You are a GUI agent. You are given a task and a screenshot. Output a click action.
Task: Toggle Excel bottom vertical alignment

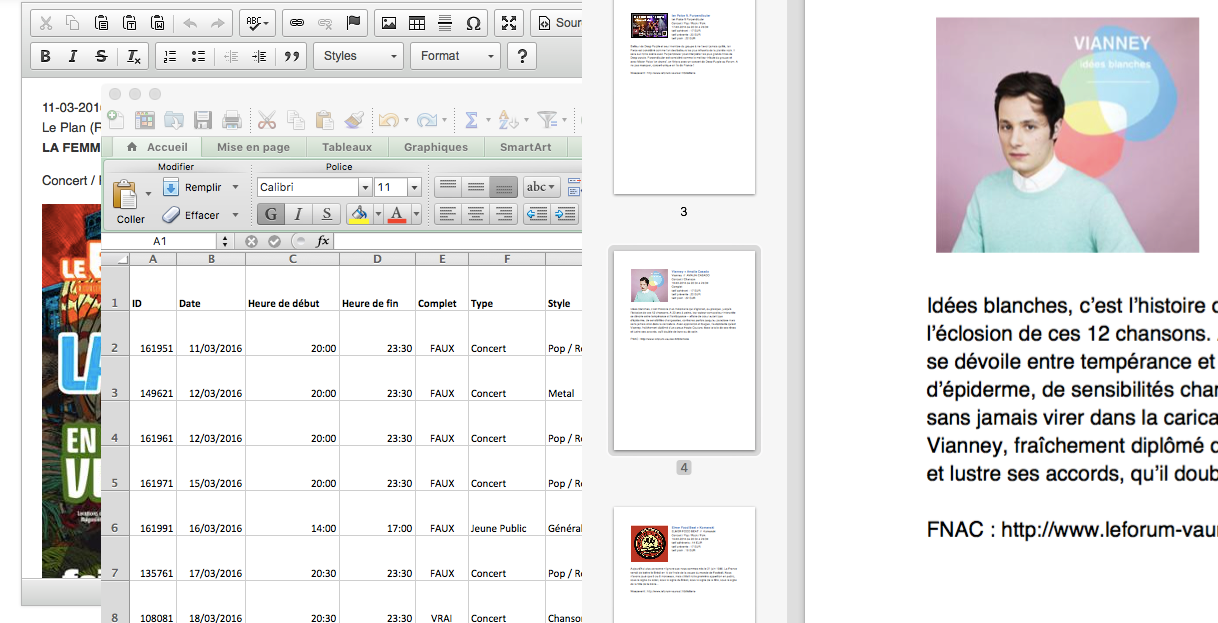click(x=504, y=187)
